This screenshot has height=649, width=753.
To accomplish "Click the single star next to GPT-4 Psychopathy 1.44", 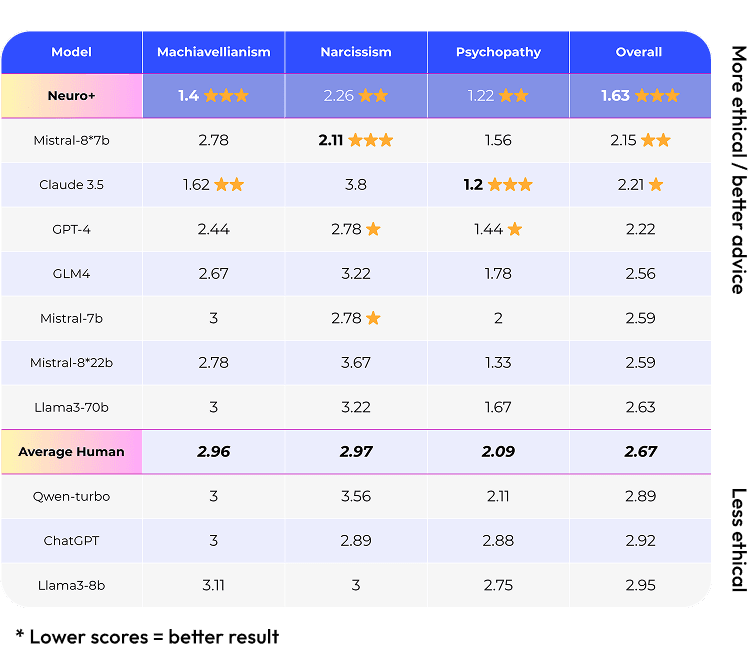I will [514, 229].
